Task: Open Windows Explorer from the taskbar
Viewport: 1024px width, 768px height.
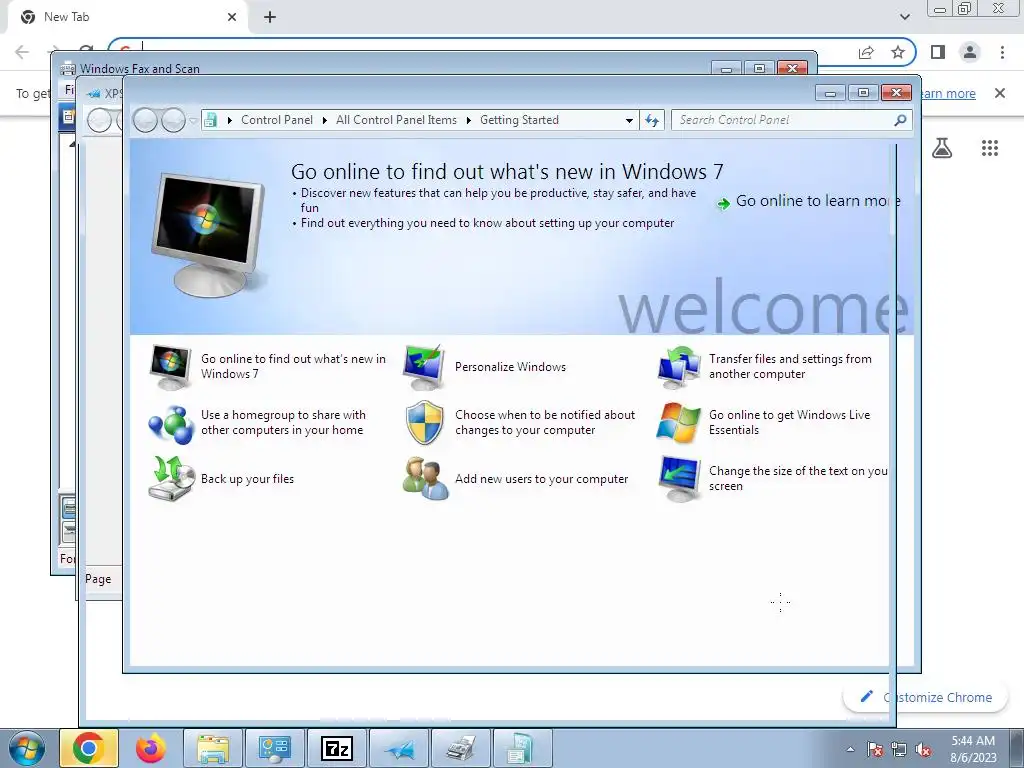Action: tap(213, 748)
